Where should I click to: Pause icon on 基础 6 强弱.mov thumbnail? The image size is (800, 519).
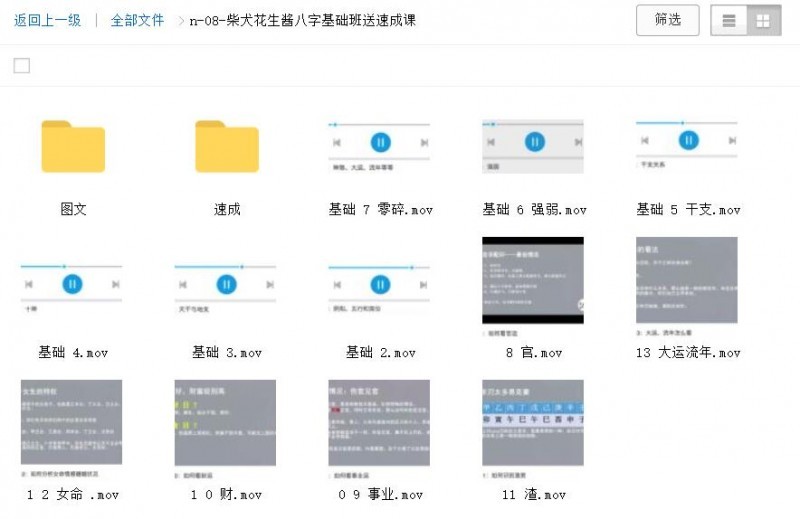coord(535,142)
